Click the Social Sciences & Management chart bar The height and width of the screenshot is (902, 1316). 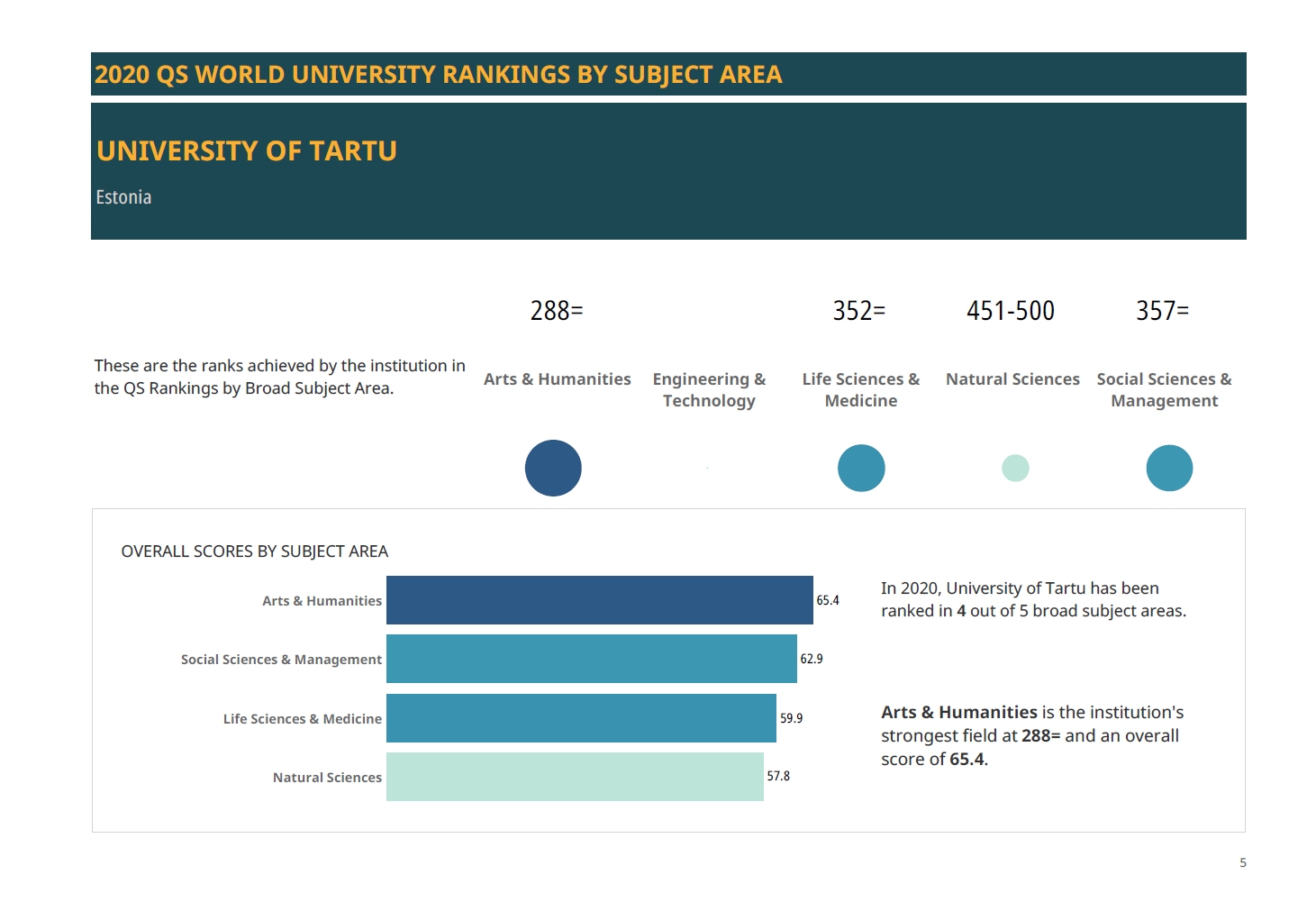592,659
